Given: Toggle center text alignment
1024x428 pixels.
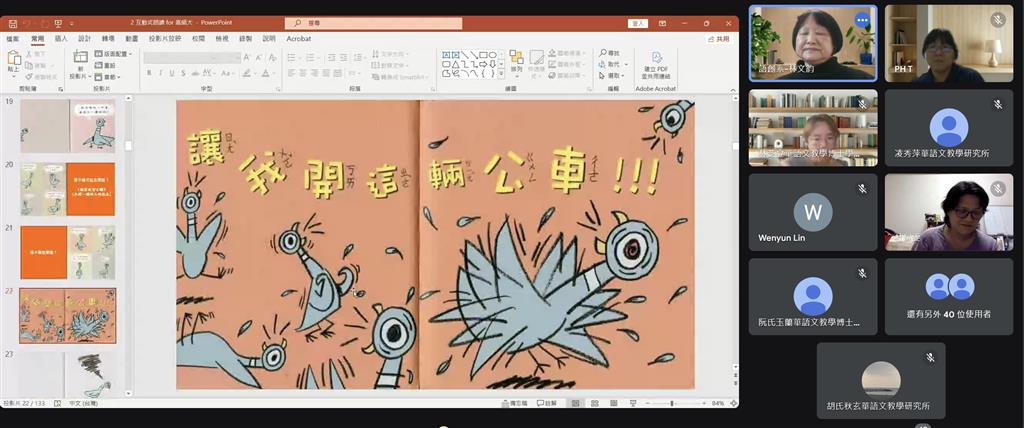Looking at the screenshot, I should point(302,73).
